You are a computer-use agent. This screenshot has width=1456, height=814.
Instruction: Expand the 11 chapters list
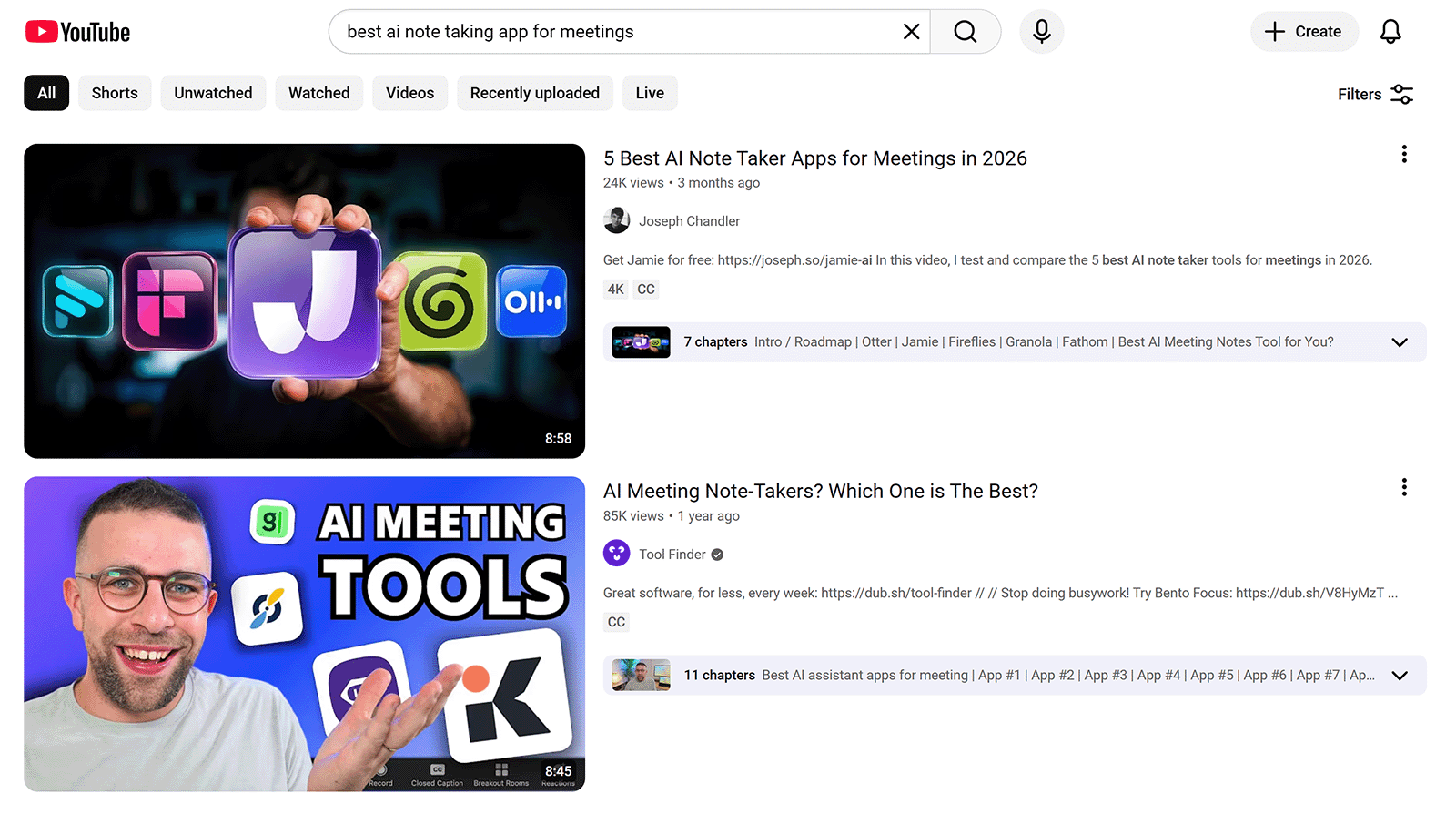(1400, 676)
